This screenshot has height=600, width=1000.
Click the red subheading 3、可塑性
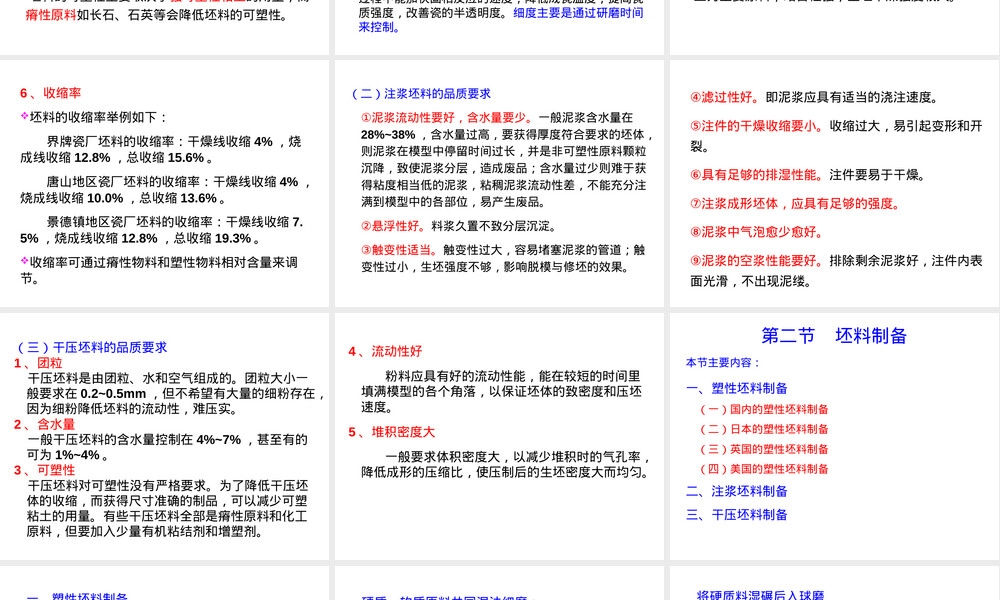[x=45, y=470]
